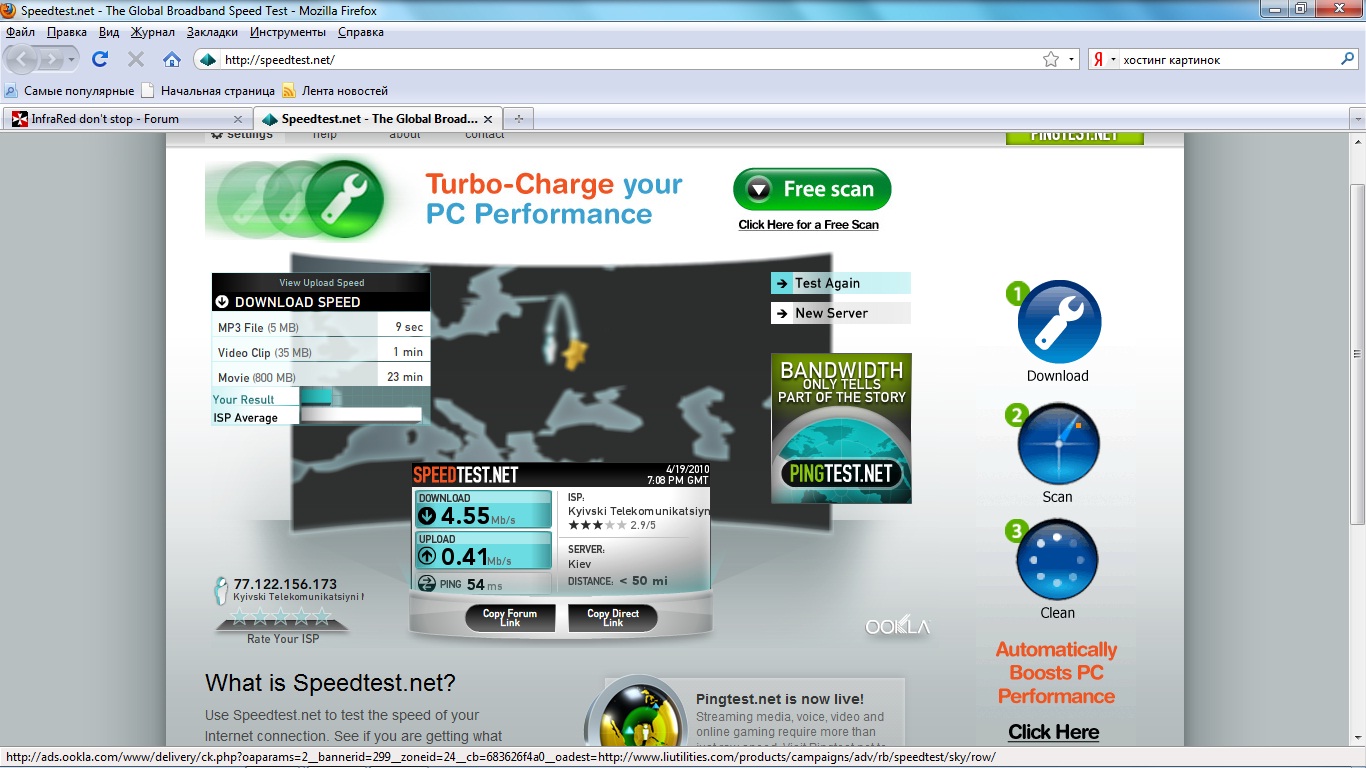1366x768 pixels.
Task: Click the MP3 File (5 MB) row
Action: pyautogui.click(x=321, y=327)
